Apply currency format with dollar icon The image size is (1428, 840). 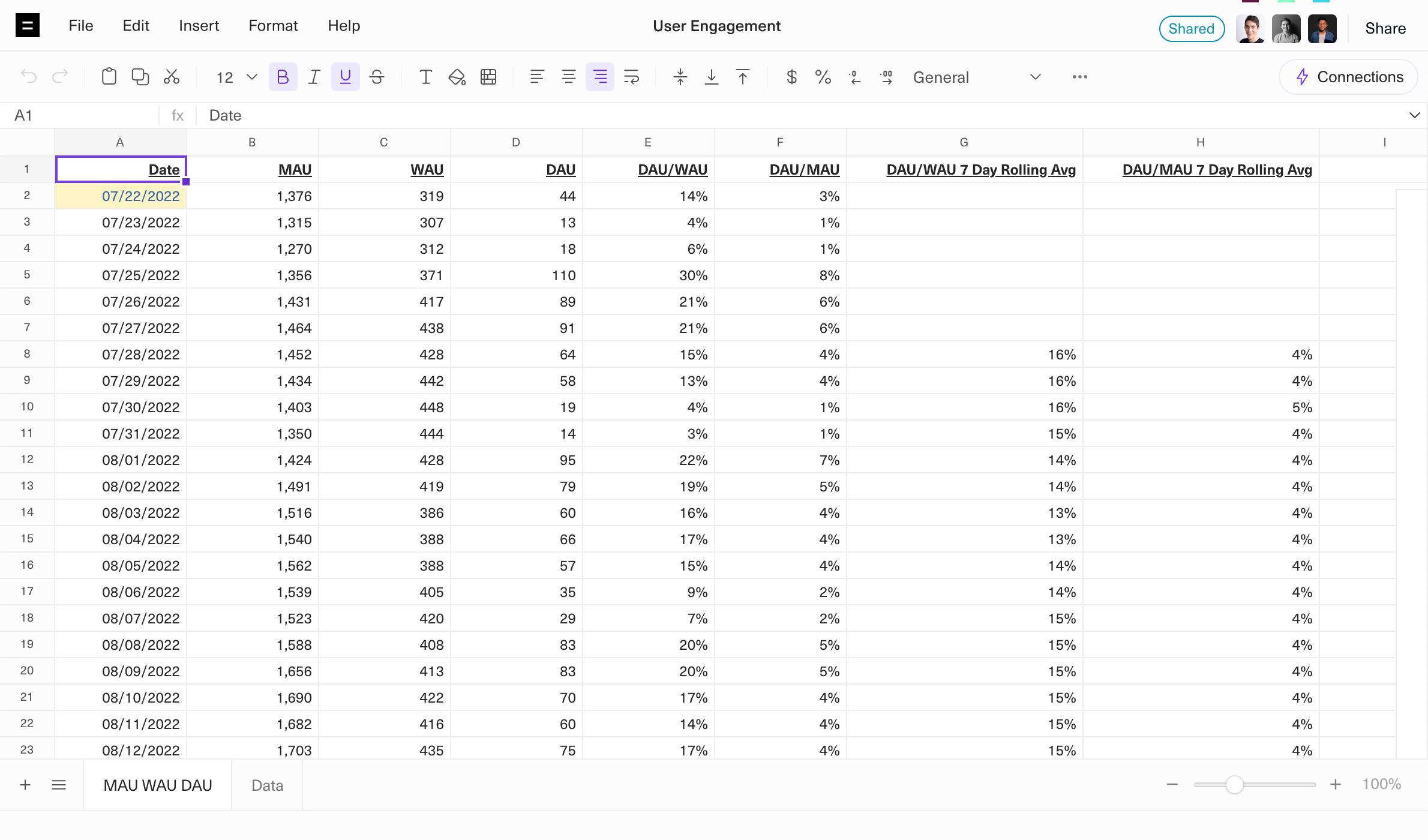click(x=792, y=77)
